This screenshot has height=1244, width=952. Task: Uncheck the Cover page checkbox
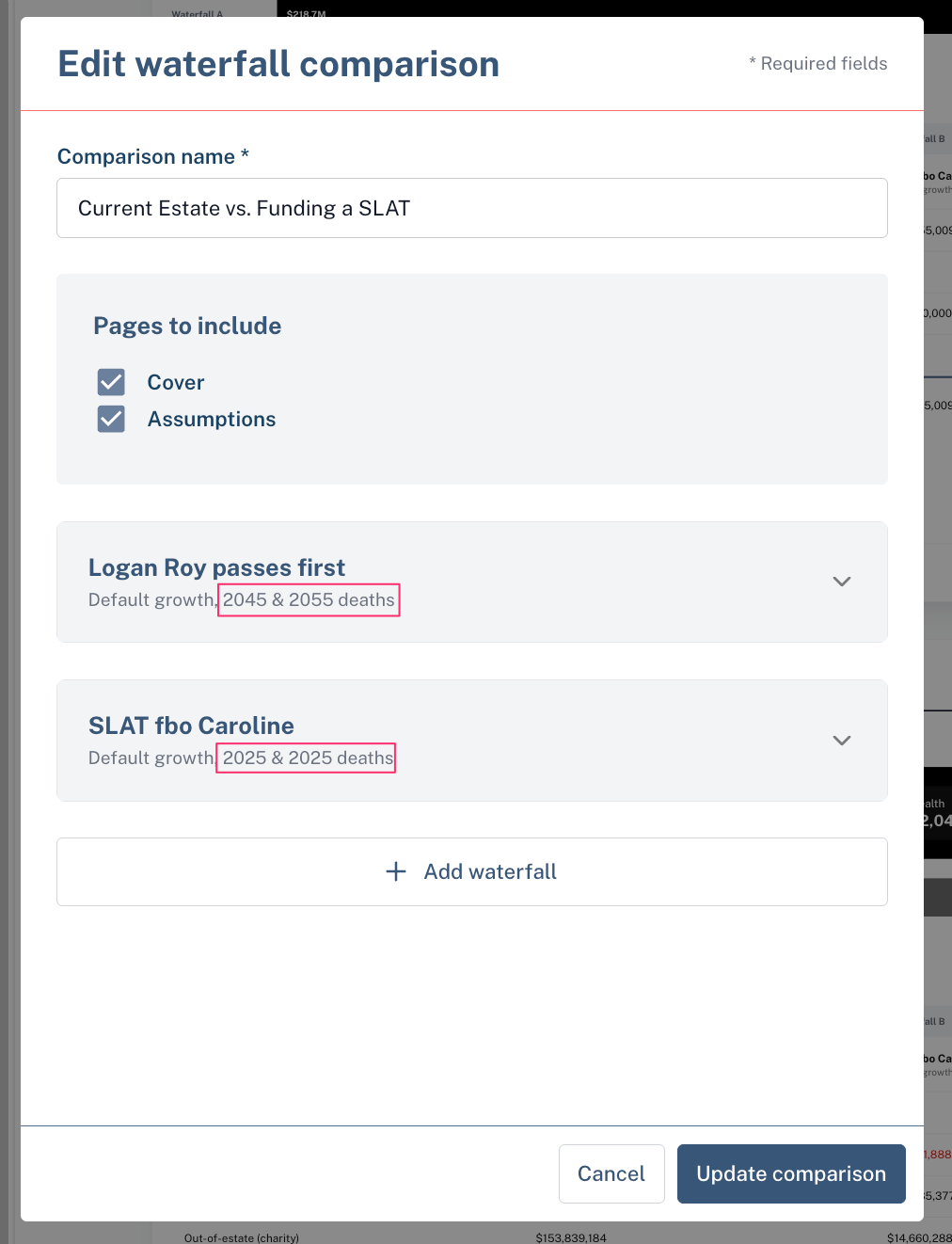click(x=111, y=382)
